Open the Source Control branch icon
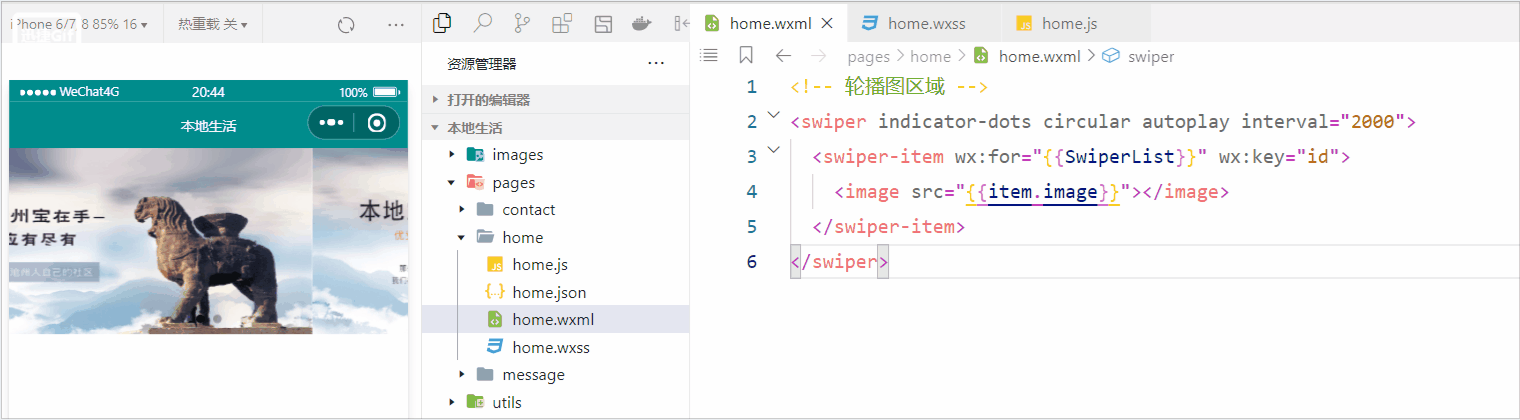1520x420 pixels. (x=522, y=23)
